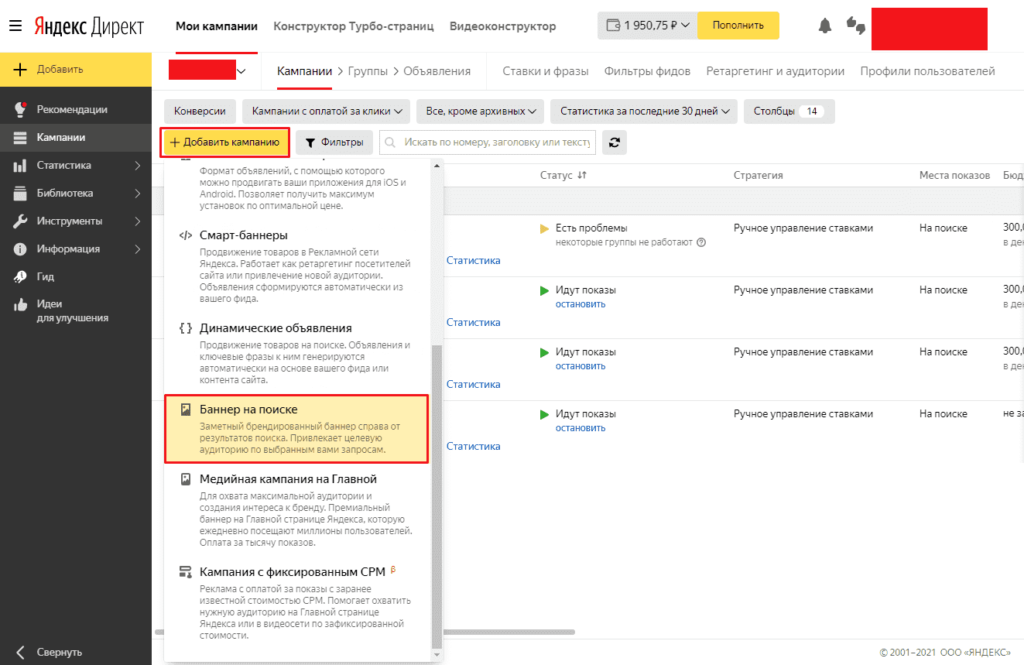Click the Конверсии button
Image resolution: width=1024 pixels, height=665 pixels.
[200, 111]
